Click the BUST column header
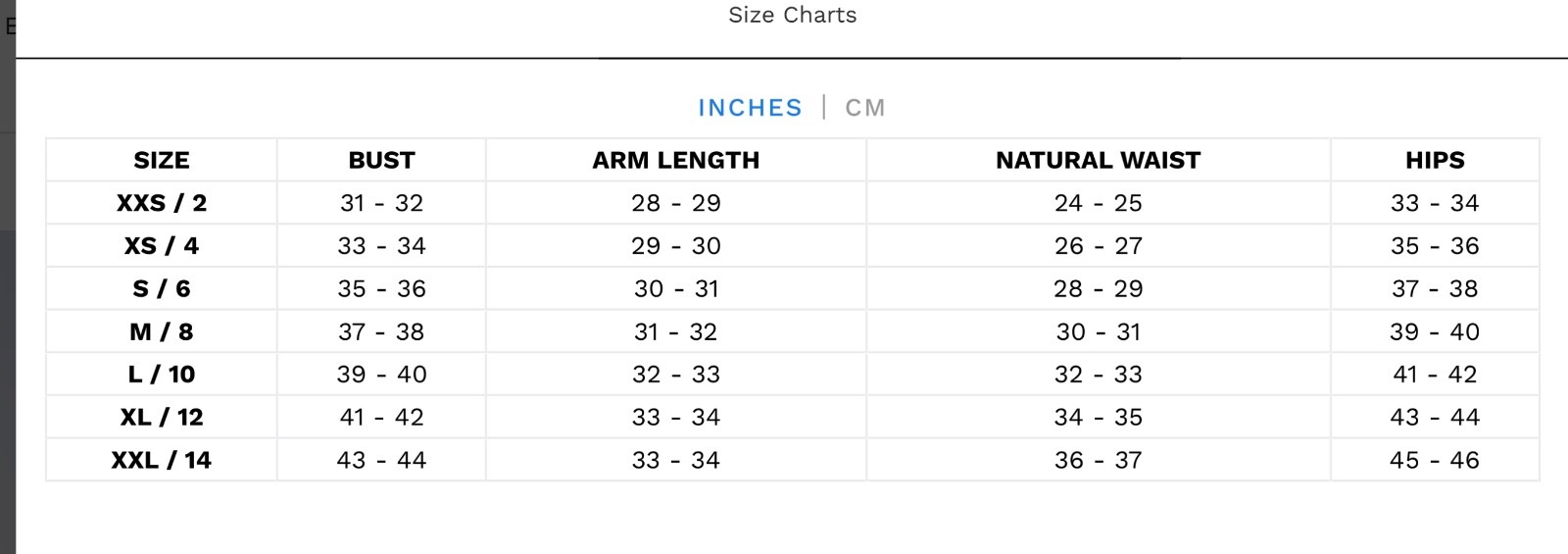This screenshot has height=554, width=1568. (x=381, y=160)
